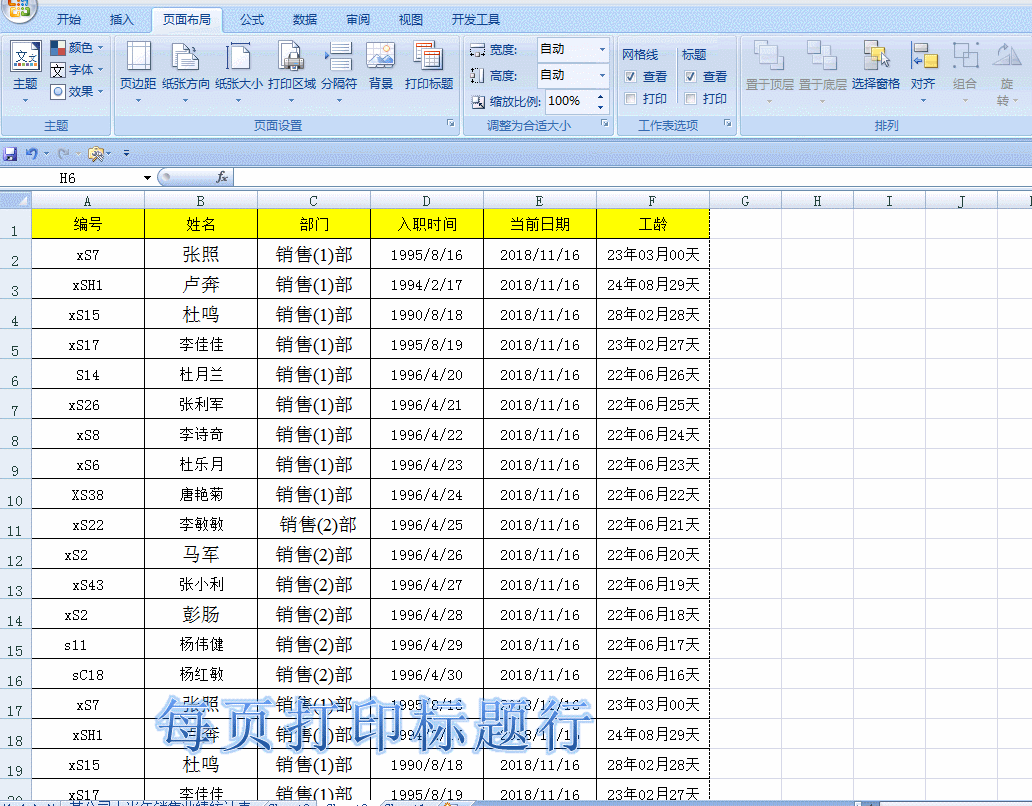Switch to the 开发工具 ribbon tab
The width and height of the screenshot is (1032, 806).
pos(475,20)
